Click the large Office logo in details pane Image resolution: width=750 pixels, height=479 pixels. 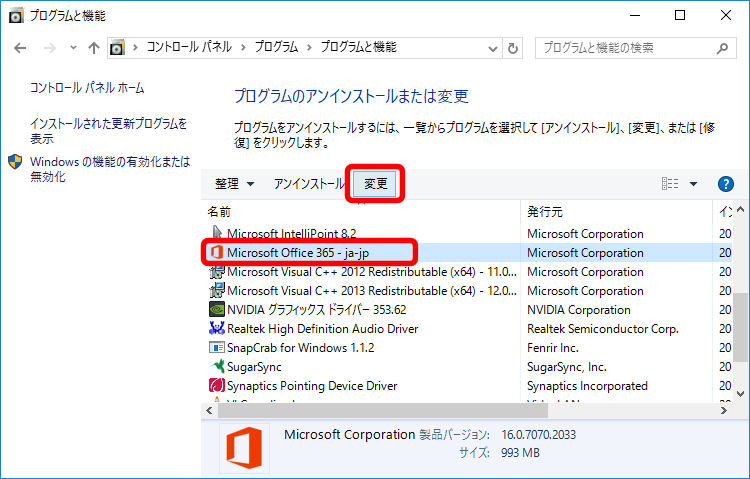click(244, 447)
